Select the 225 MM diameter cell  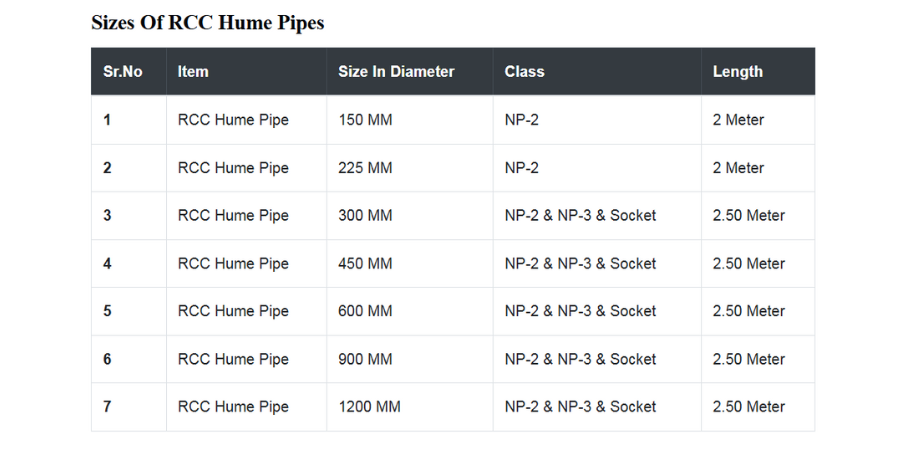click(x=410, y=168)
